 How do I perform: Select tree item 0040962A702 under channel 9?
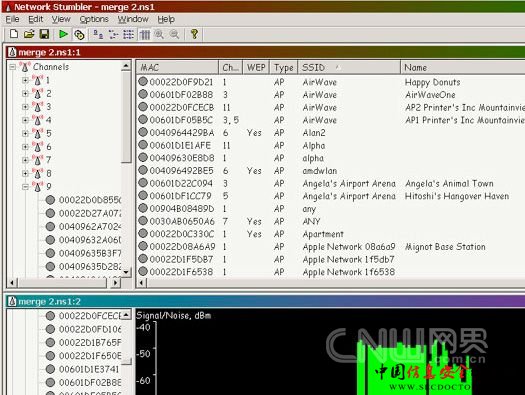point(90,227)
